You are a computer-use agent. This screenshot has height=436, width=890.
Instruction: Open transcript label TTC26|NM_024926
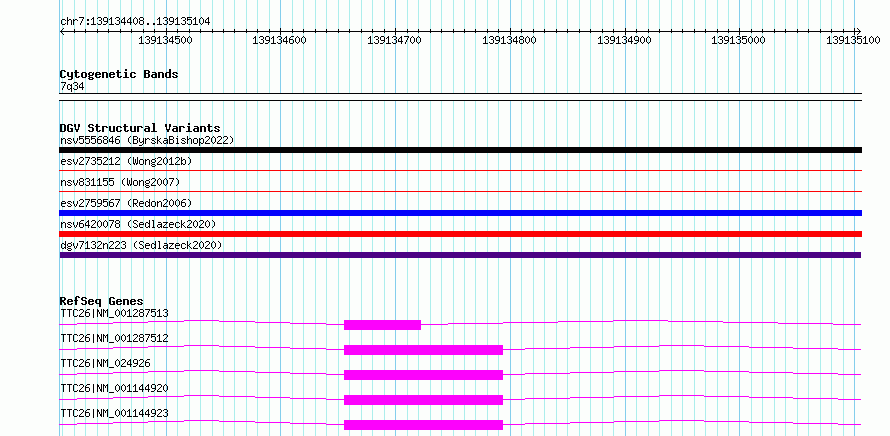point(105,363)
